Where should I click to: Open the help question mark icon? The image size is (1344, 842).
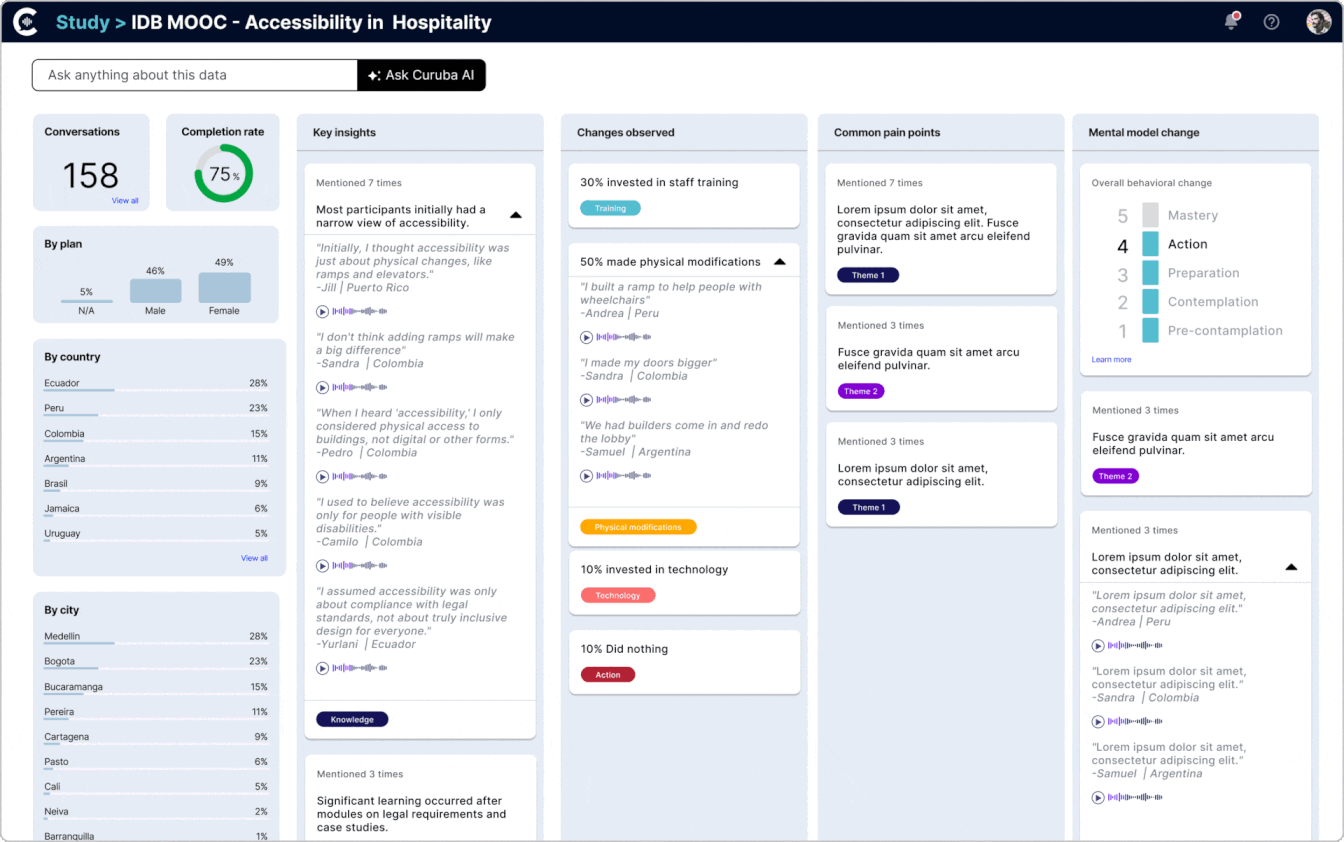point(1272,21)
